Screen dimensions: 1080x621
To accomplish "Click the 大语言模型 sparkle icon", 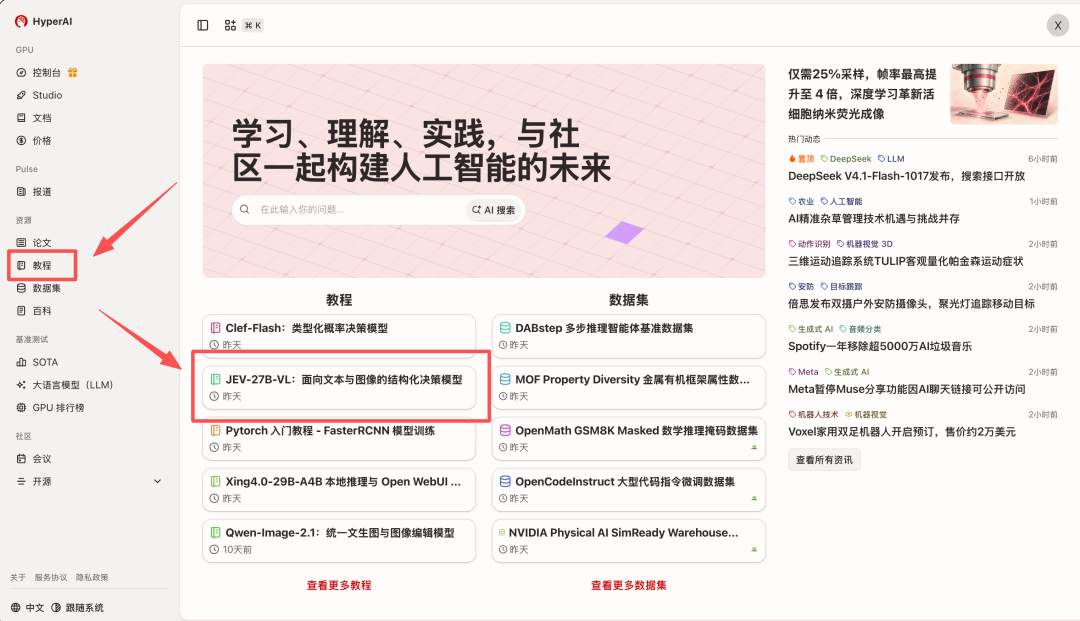I will point(21,385).
